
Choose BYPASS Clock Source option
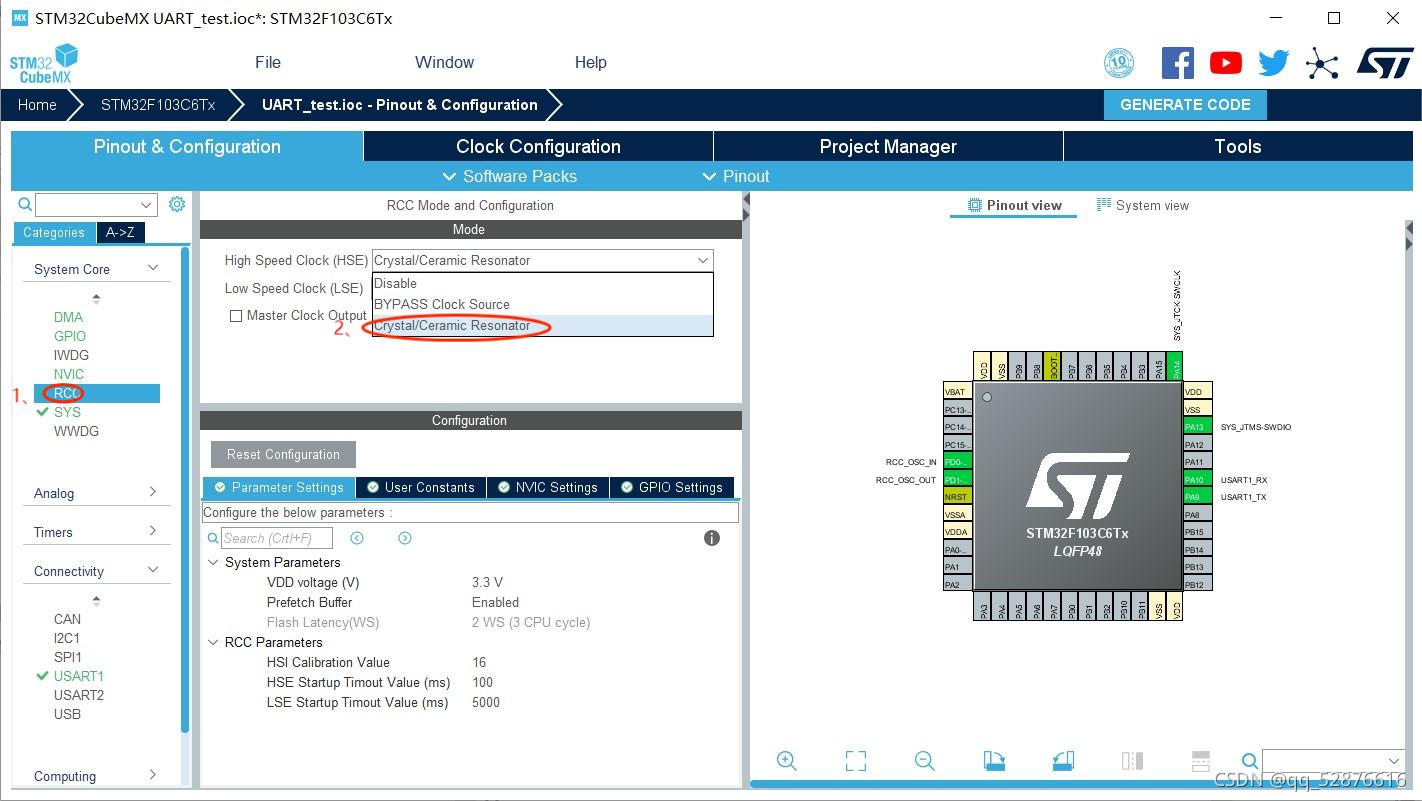click(x=542, y=304)
